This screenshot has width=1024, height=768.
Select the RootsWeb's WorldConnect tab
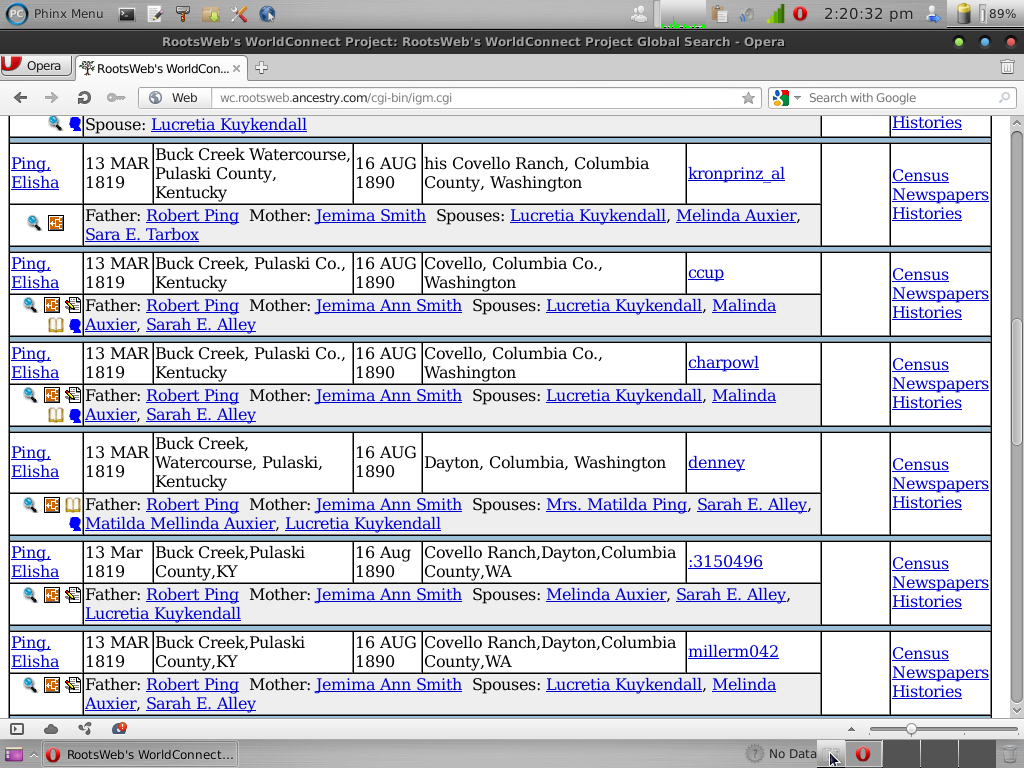click(x=162, y=68)
